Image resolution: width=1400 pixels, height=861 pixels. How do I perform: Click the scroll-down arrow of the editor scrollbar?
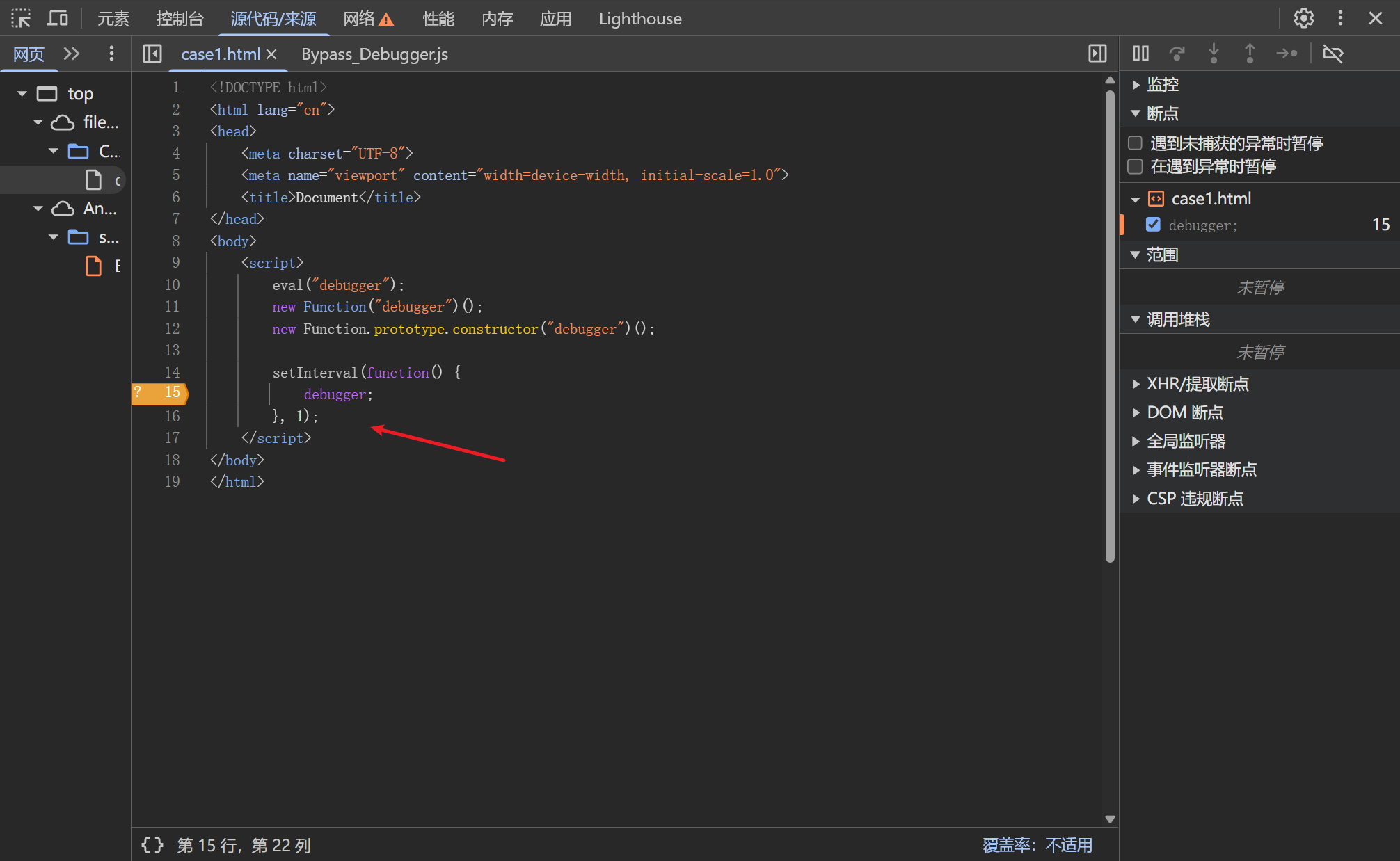click(1110, 819)
